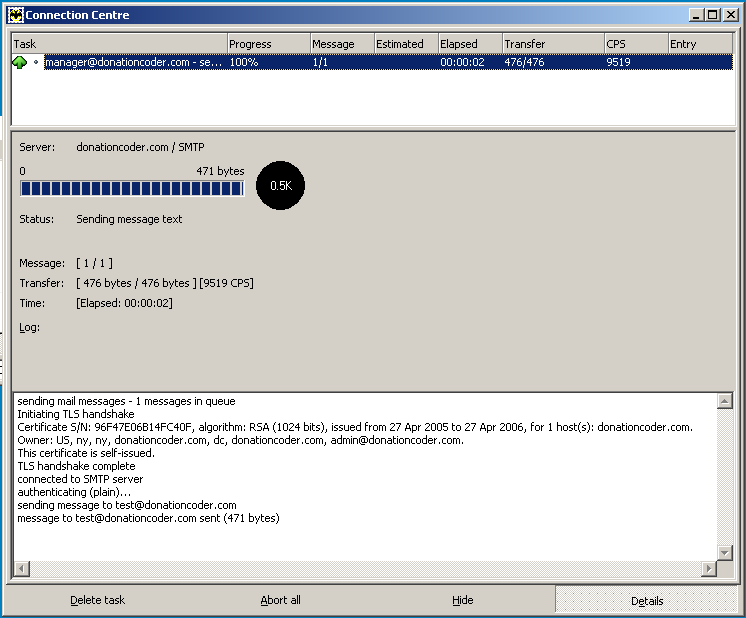
Task: Click the green upload arrow task icon
Action: pyautogui.click(x=20, y=62)
